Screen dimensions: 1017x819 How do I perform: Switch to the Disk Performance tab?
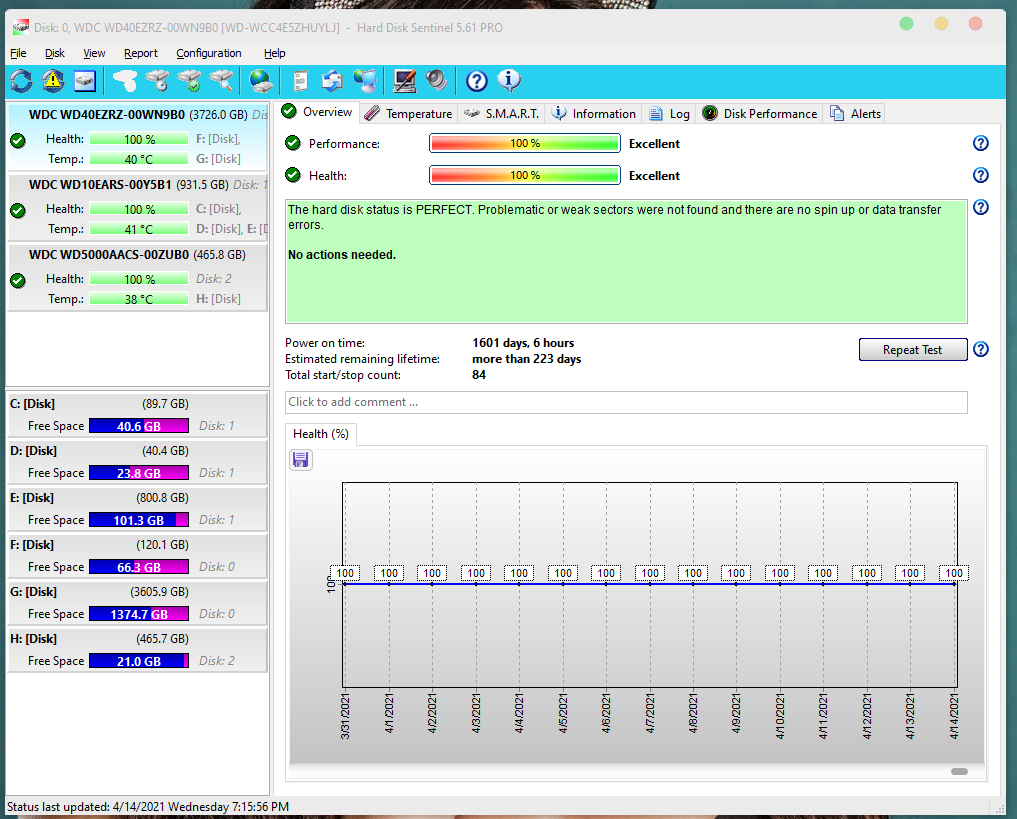760,113
